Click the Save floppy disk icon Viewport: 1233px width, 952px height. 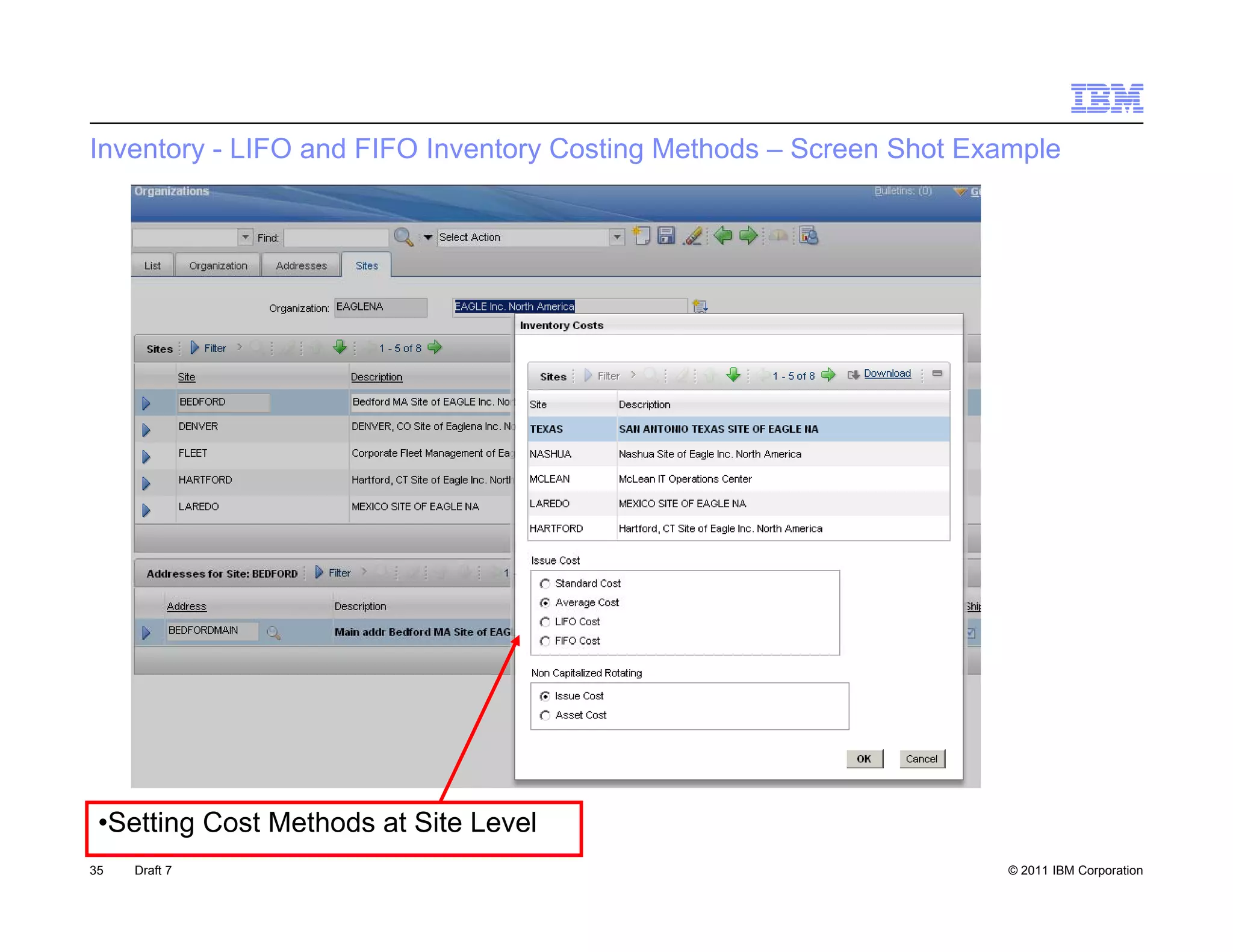[666, 236]
